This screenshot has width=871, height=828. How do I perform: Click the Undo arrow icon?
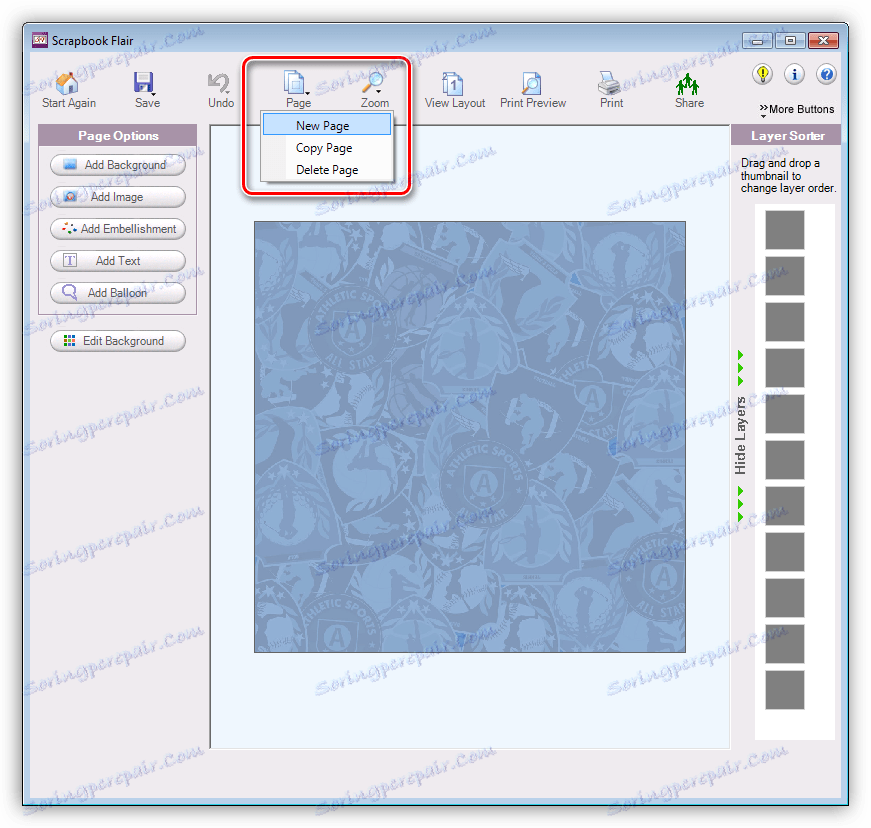tap(218, 83)
